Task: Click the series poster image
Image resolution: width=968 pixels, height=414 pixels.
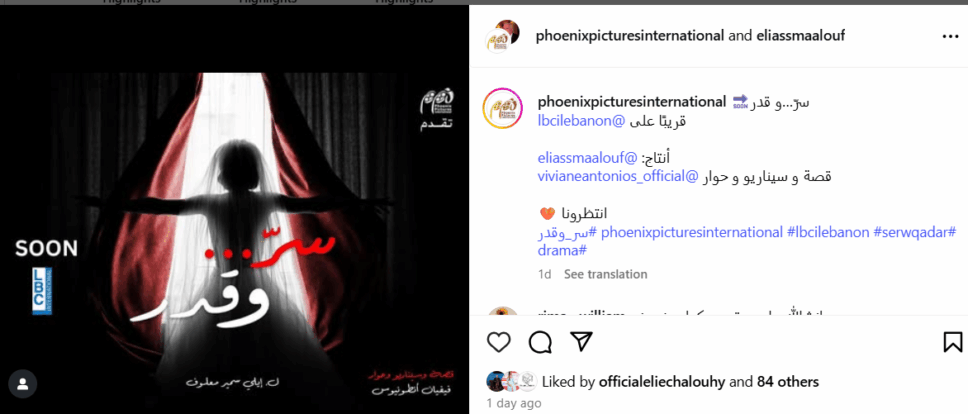Action: tap(235, 237)
